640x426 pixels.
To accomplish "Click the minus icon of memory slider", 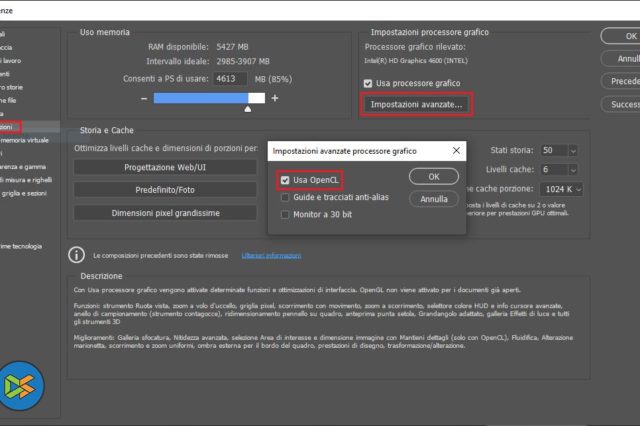I will (x=144, y=98).
